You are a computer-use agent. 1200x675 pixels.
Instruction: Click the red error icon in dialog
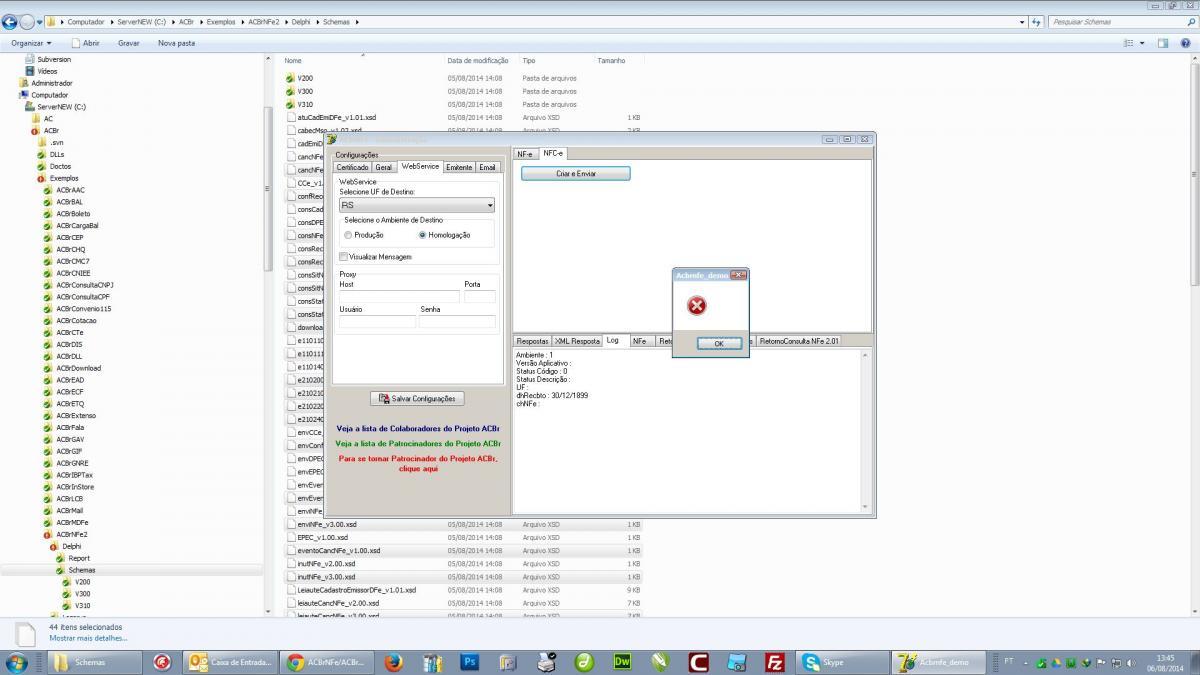[698, 305]
